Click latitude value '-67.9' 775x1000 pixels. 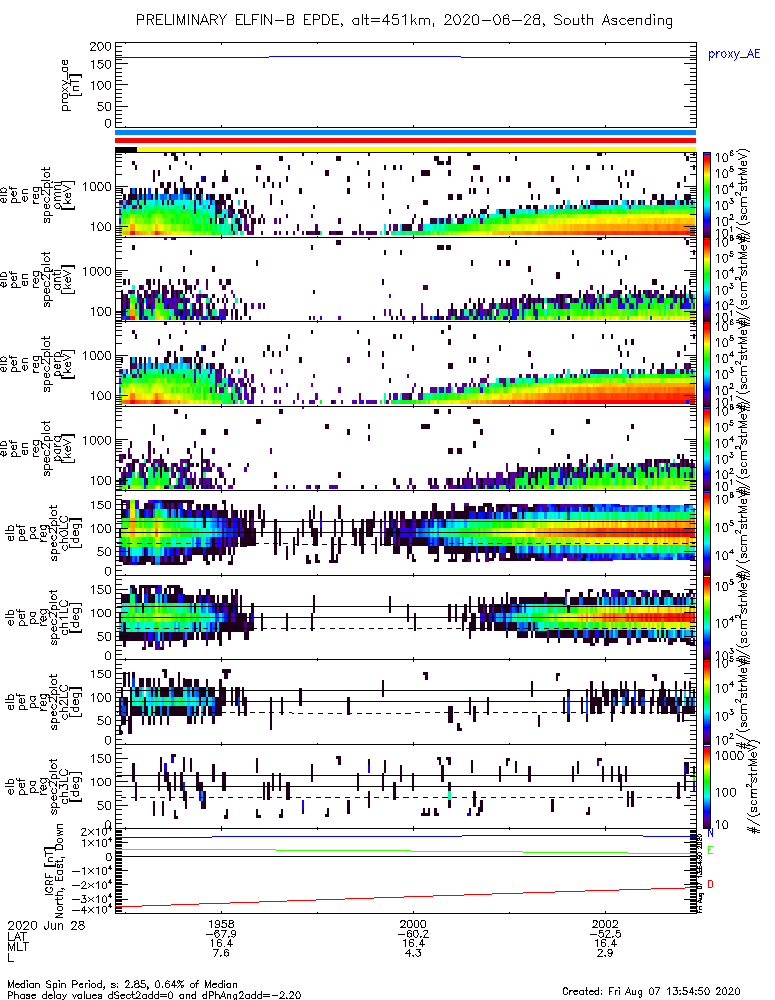(221, 934)
